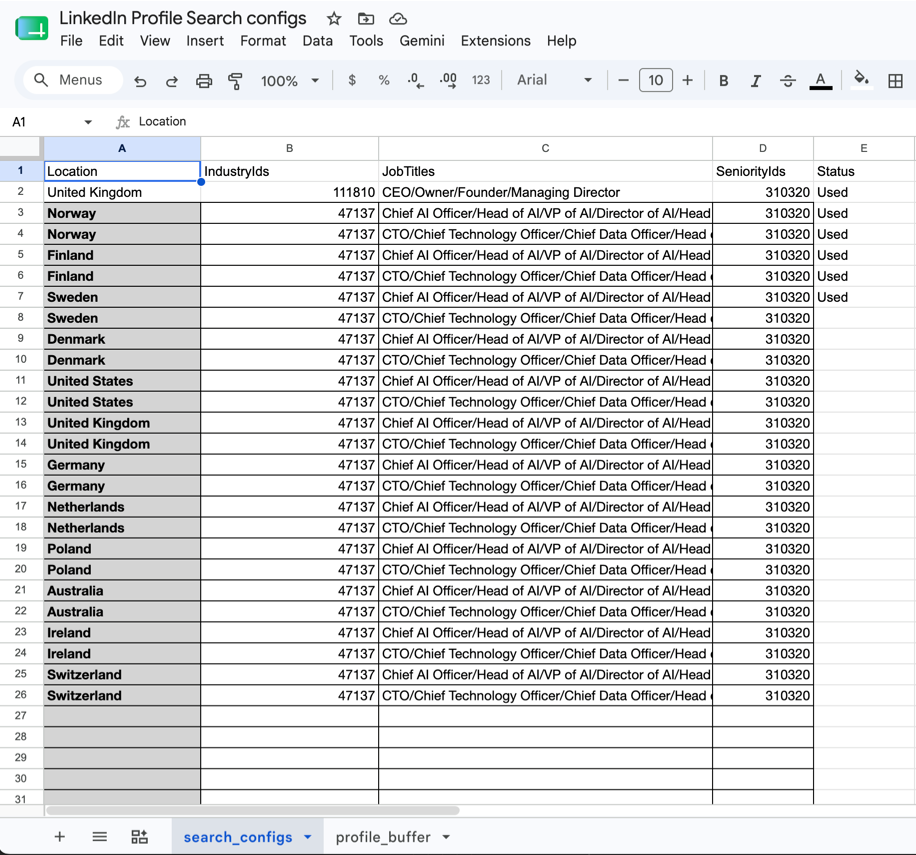Select the CEO/Owner/Founder/Managing Director cell
This screenshot has height=855, width=916.
(x=545, y=192)
